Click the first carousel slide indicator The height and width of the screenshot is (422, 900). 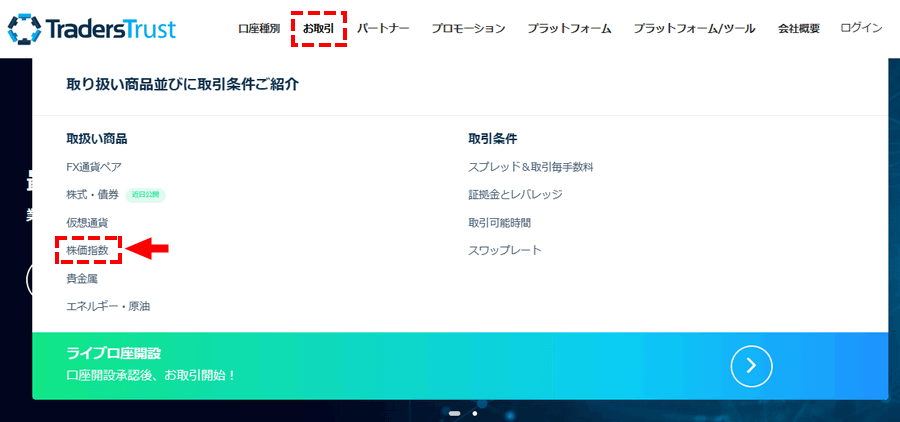click(455, 413)
